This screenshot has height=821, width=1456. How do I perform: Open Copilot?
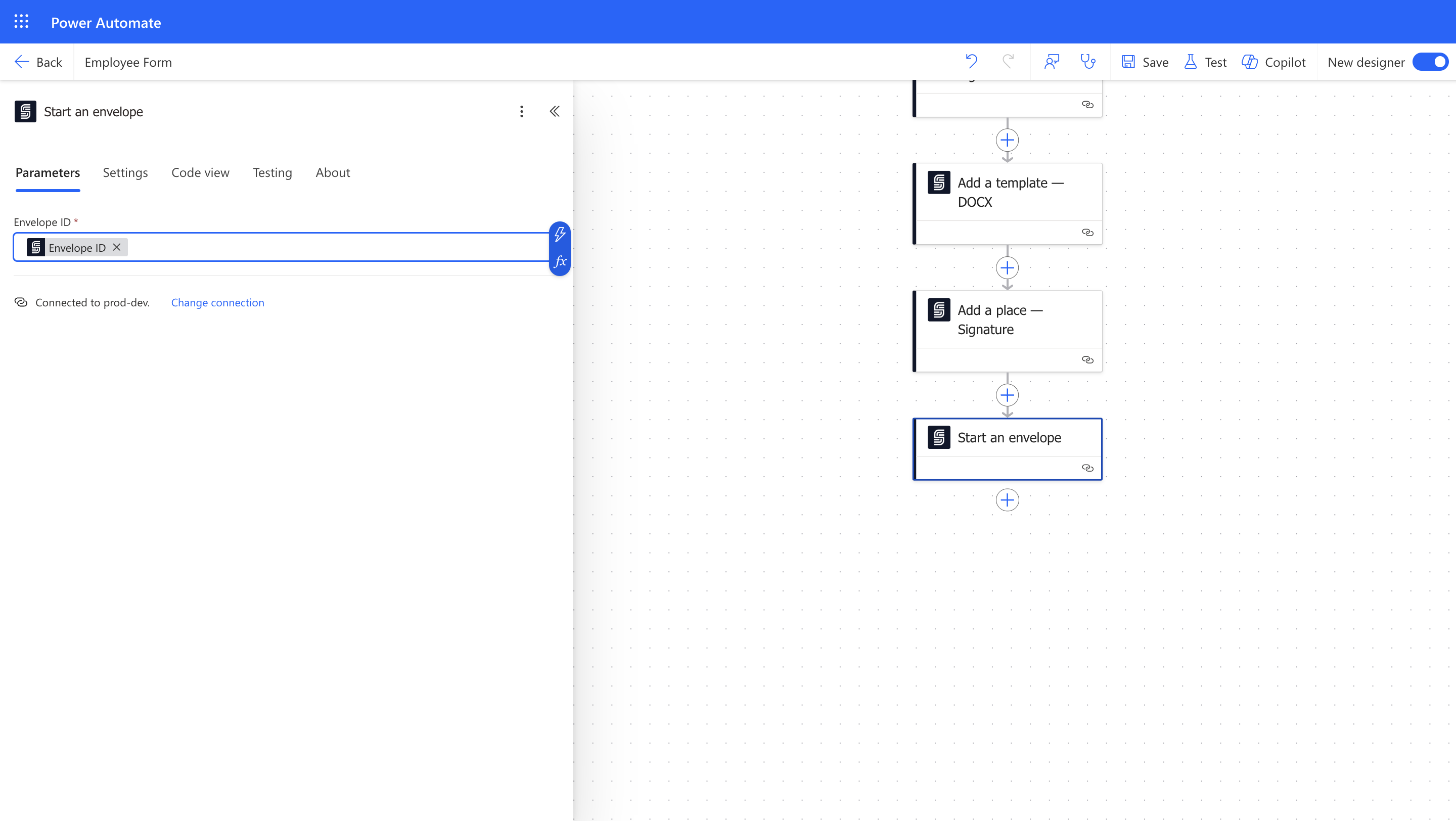pos(1274,62)
